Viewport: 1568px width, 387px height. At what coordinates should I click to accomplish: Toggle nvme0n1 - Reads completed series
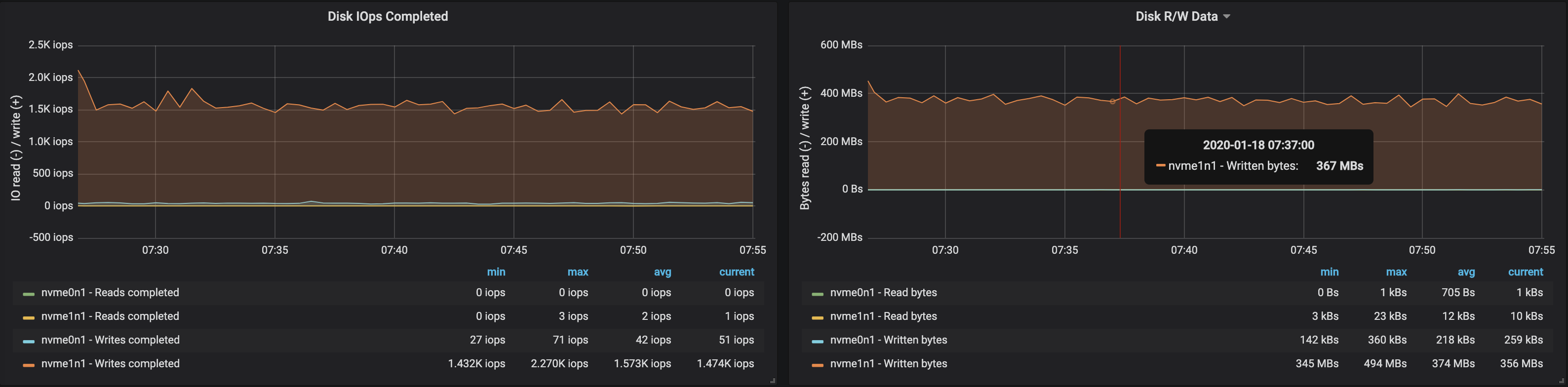tap(110, 293)
